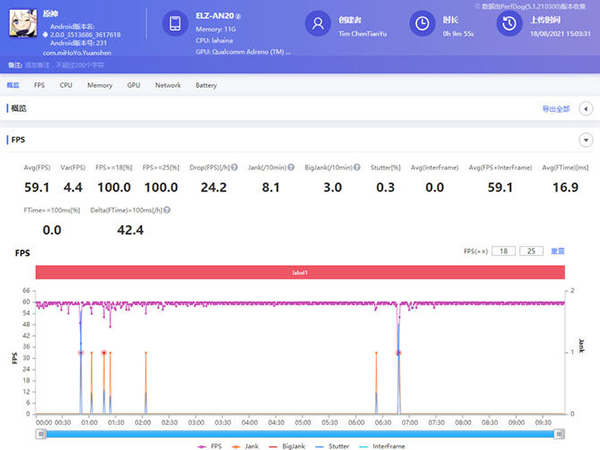The height and width of the screenshot is (450, 600).
Task: Click the reset link beside FPS thresholds
Action: (x=560, y=250)
